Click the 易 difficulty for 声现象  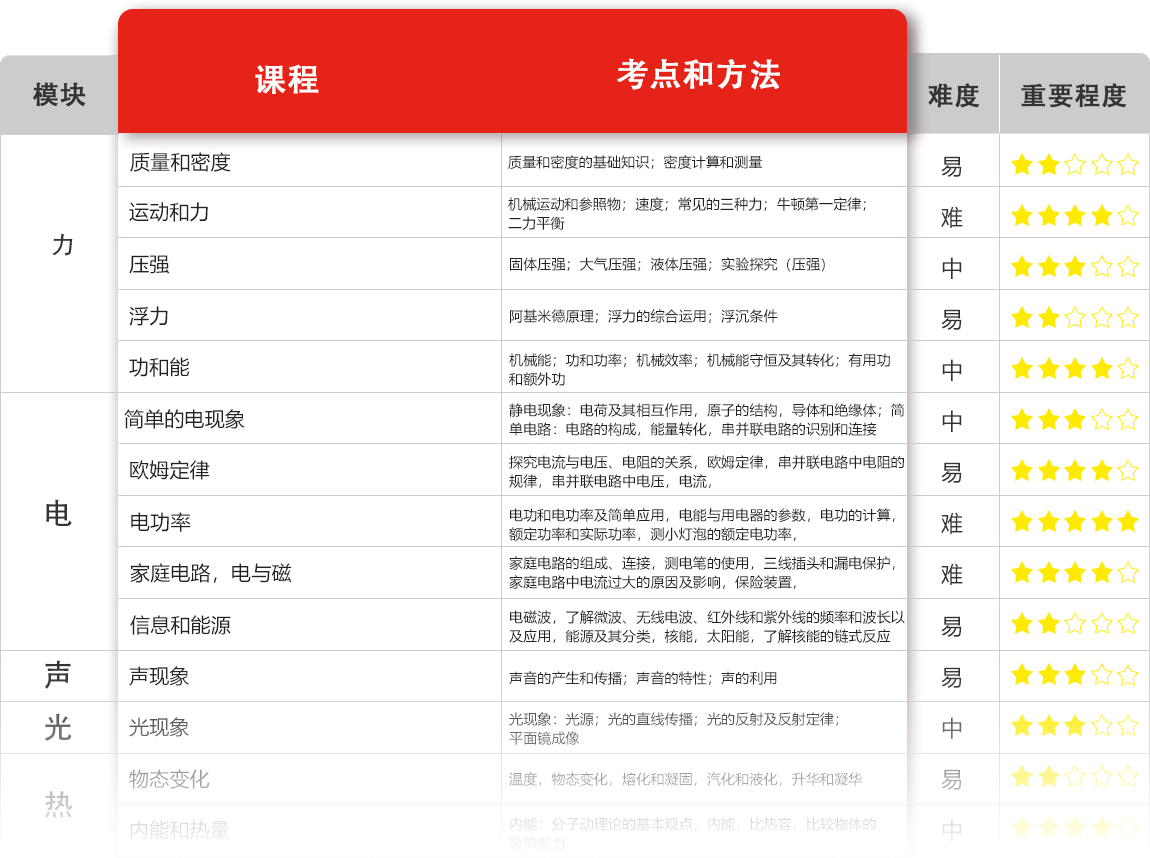[x=952, y=677]
